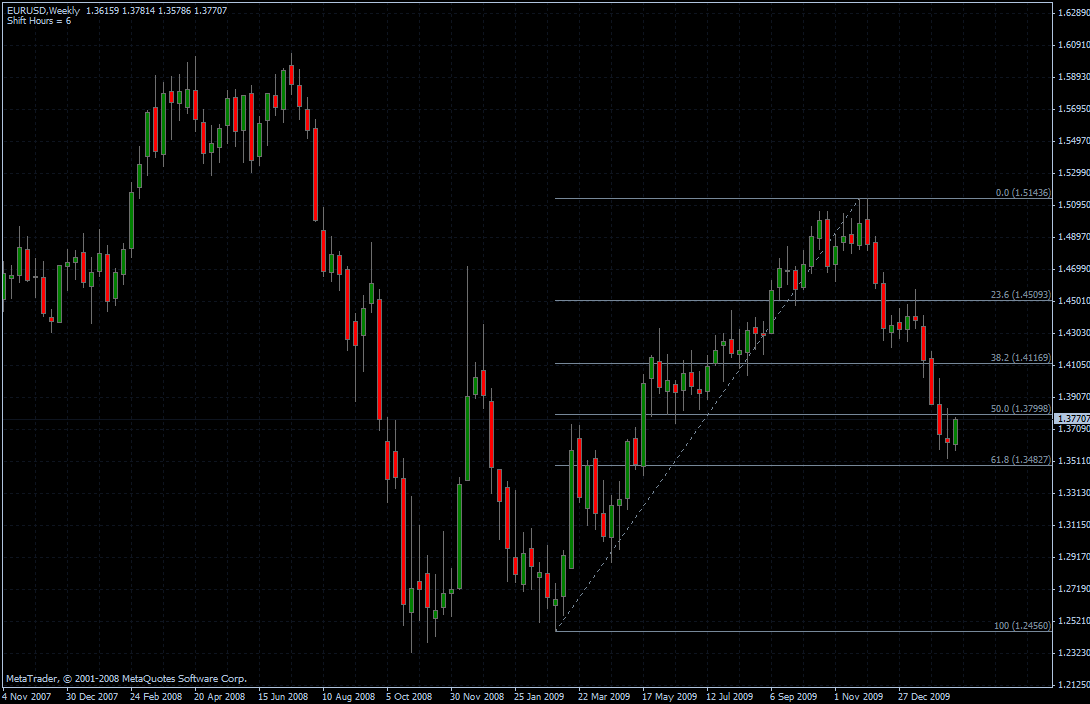Click the 6 Sep 2009 date label
Screen dimensions: 1090x704
[x=793, y=696]
